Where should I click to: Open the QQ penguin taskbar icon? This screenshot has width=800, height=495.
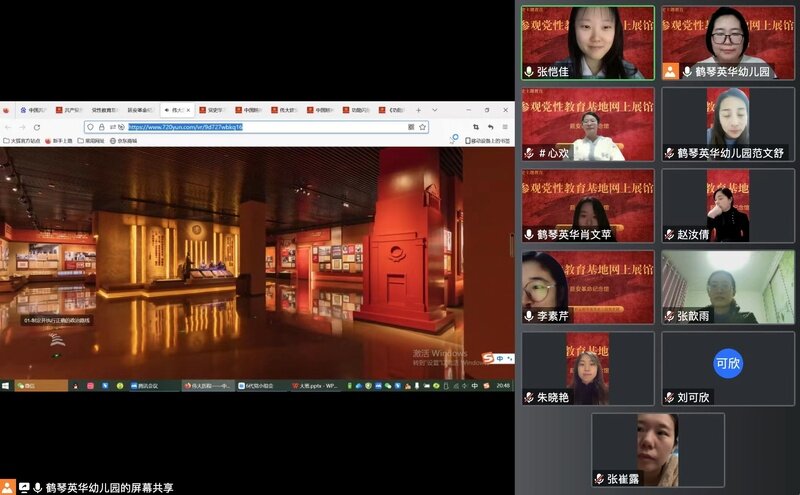(x=76, y=386)
